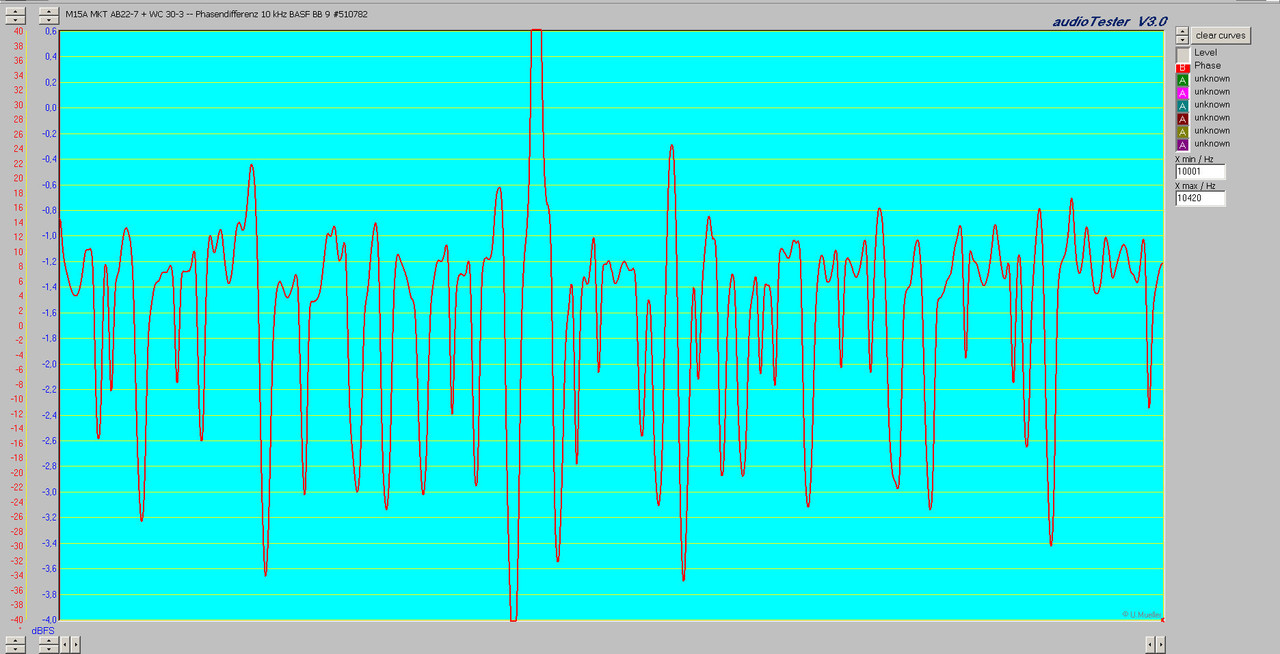Screen dimensions: 1280x654
Task: Click left scroll arrow at bottom-right of graph
Action: coord(1150,645)
